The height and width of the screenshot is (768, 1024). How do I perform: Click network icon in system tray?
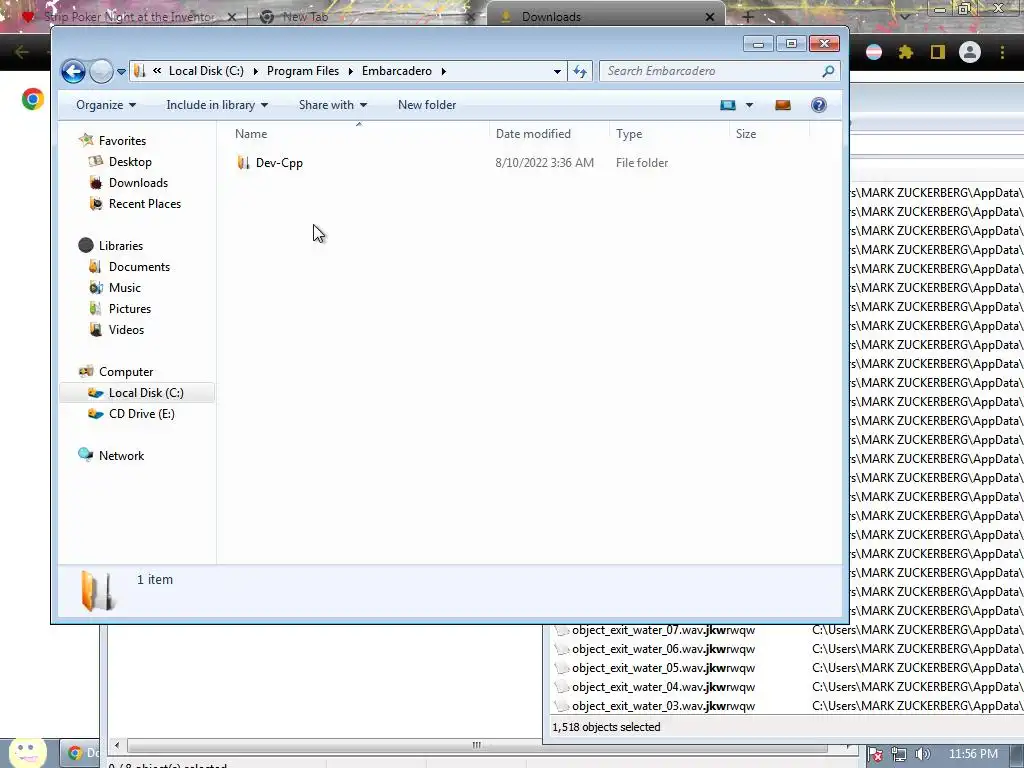point(899,754)
